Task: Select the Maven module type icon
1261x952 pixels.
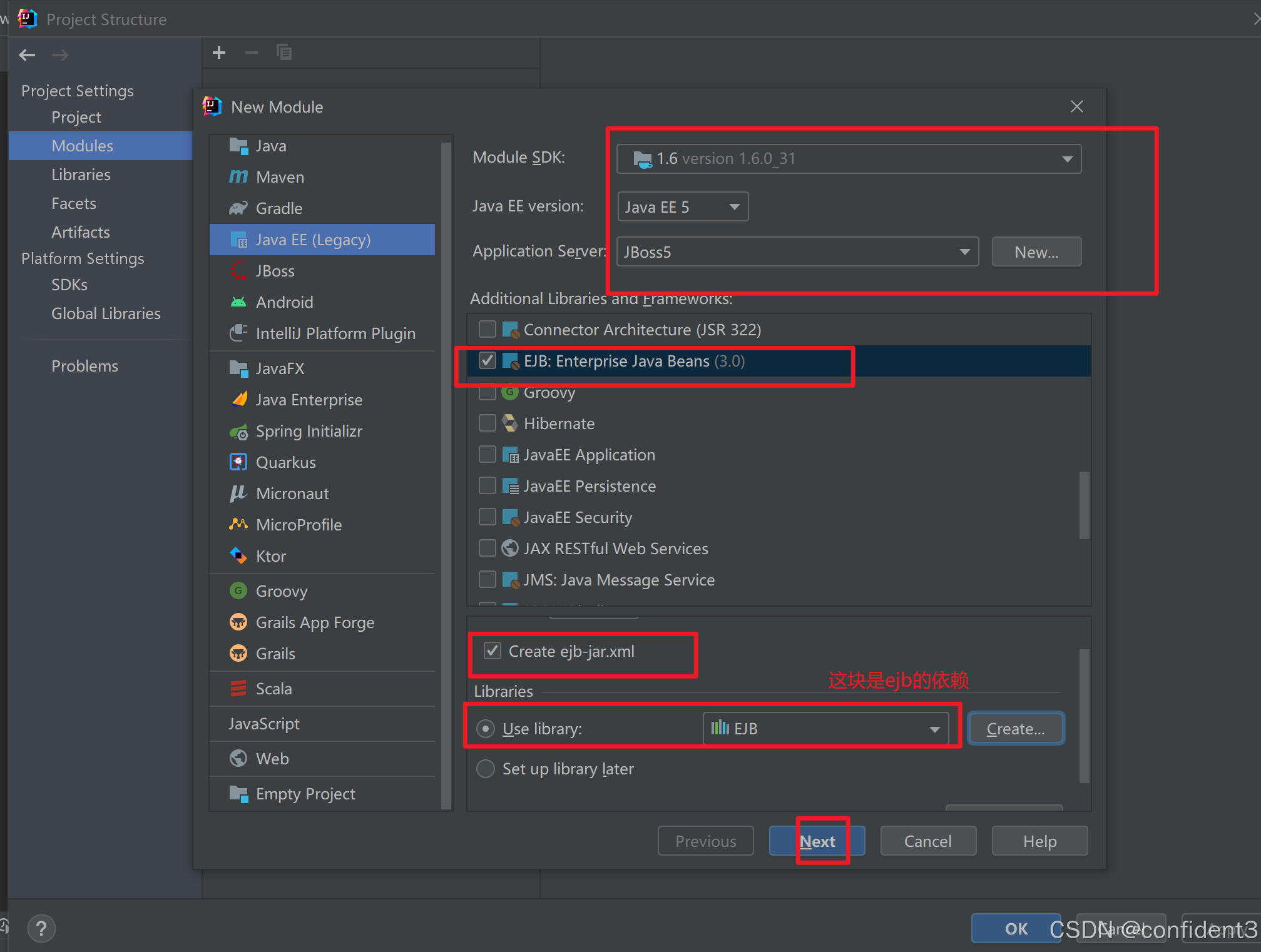Action: click(238, 177)
